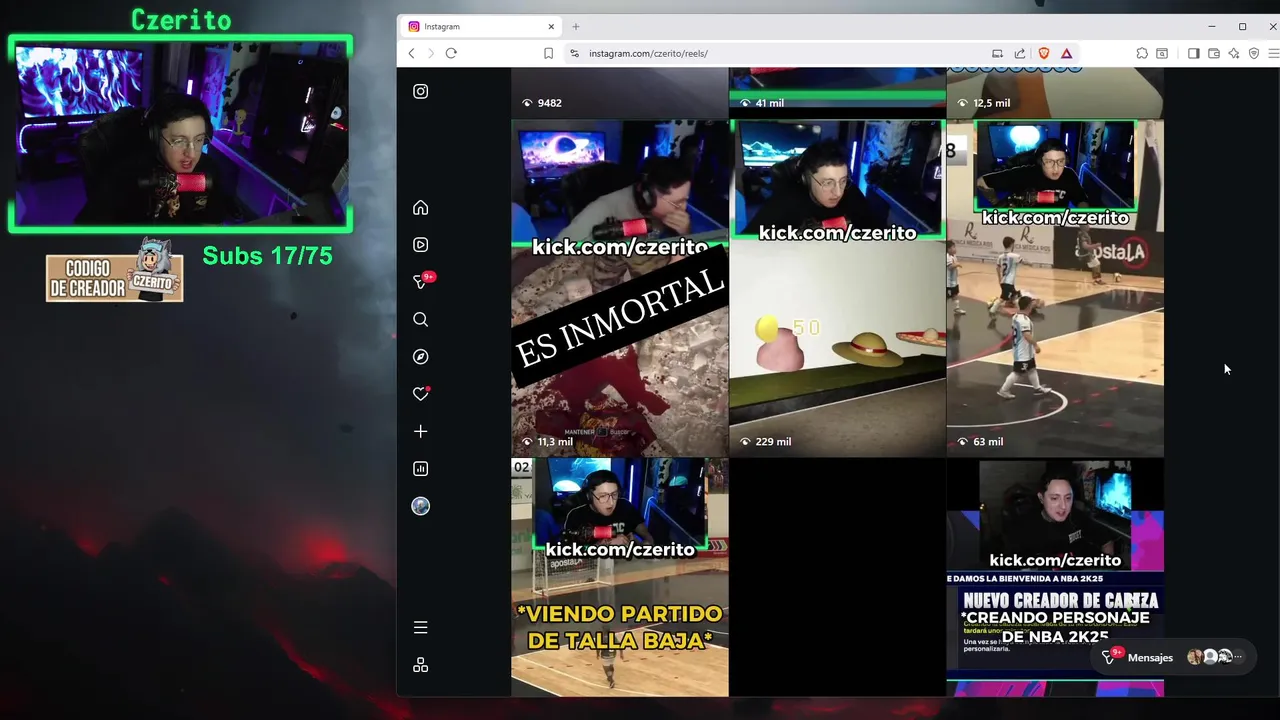
Task: Toggle the browser sidebar panel icon
Action: 1194,53
